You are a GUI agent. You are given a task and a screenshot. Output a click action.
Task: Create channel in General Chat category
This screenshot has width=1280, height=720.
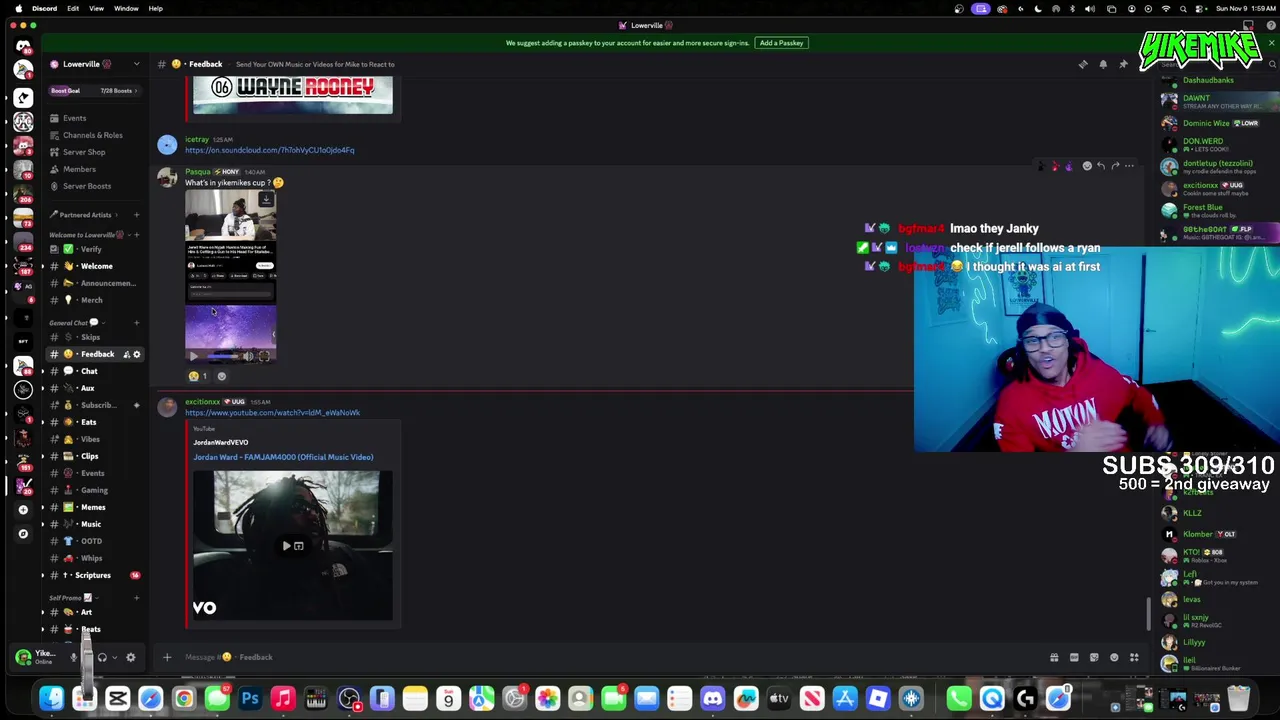tap(136, 322)
